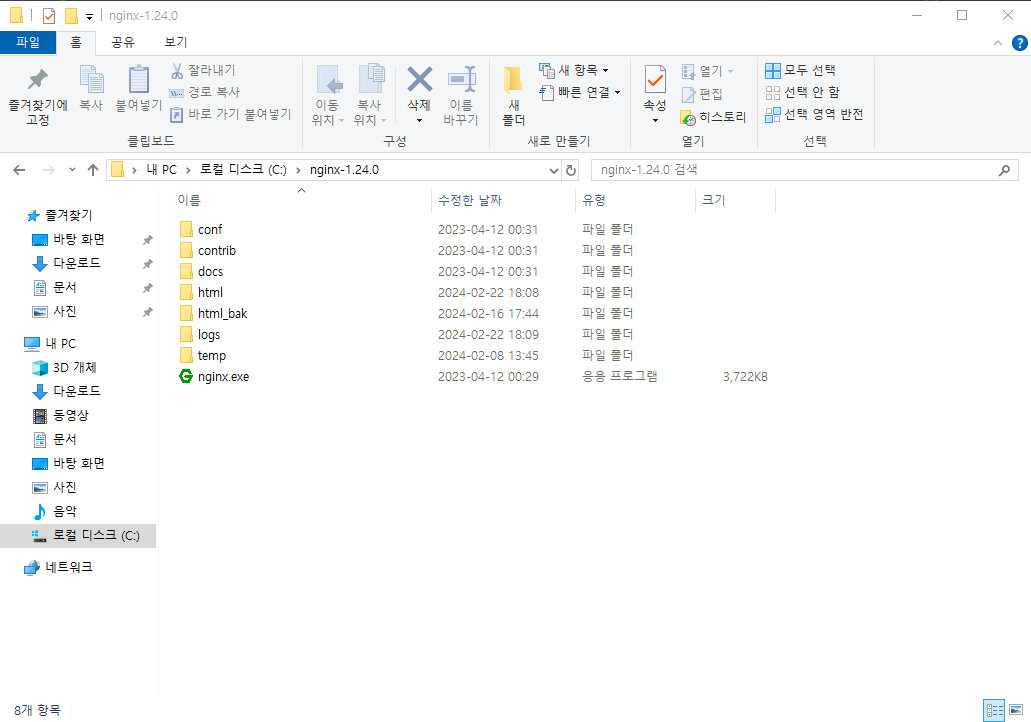Click the 삭제 (Delete) X icon
1031x722 pixels.
coord(419,80)
